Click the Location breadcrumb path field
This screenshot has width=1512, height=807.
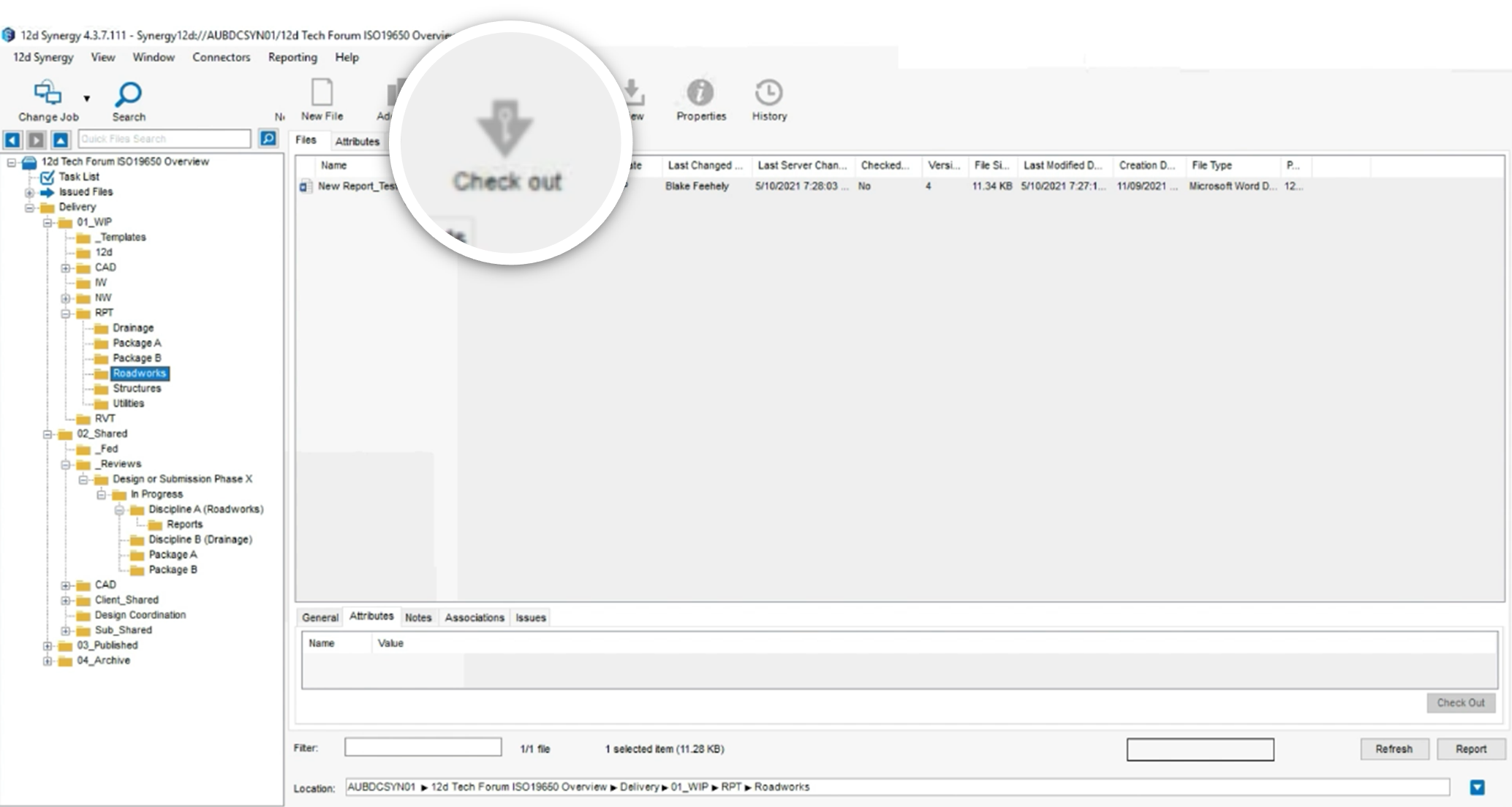click(x=897, y=787)
